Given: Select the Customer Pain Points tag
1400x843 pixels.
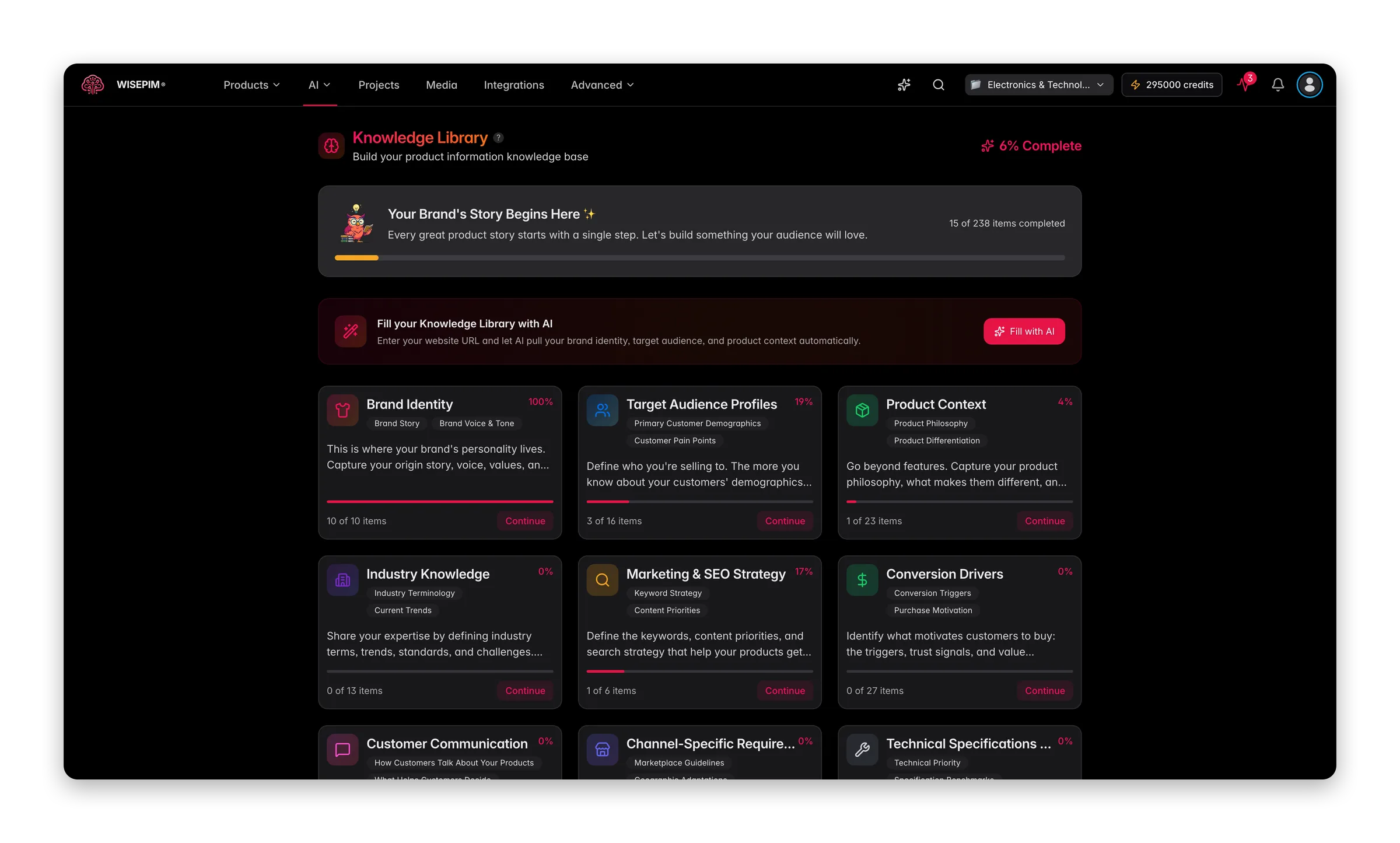Looking at the screenshot, I should coord(674,441).
